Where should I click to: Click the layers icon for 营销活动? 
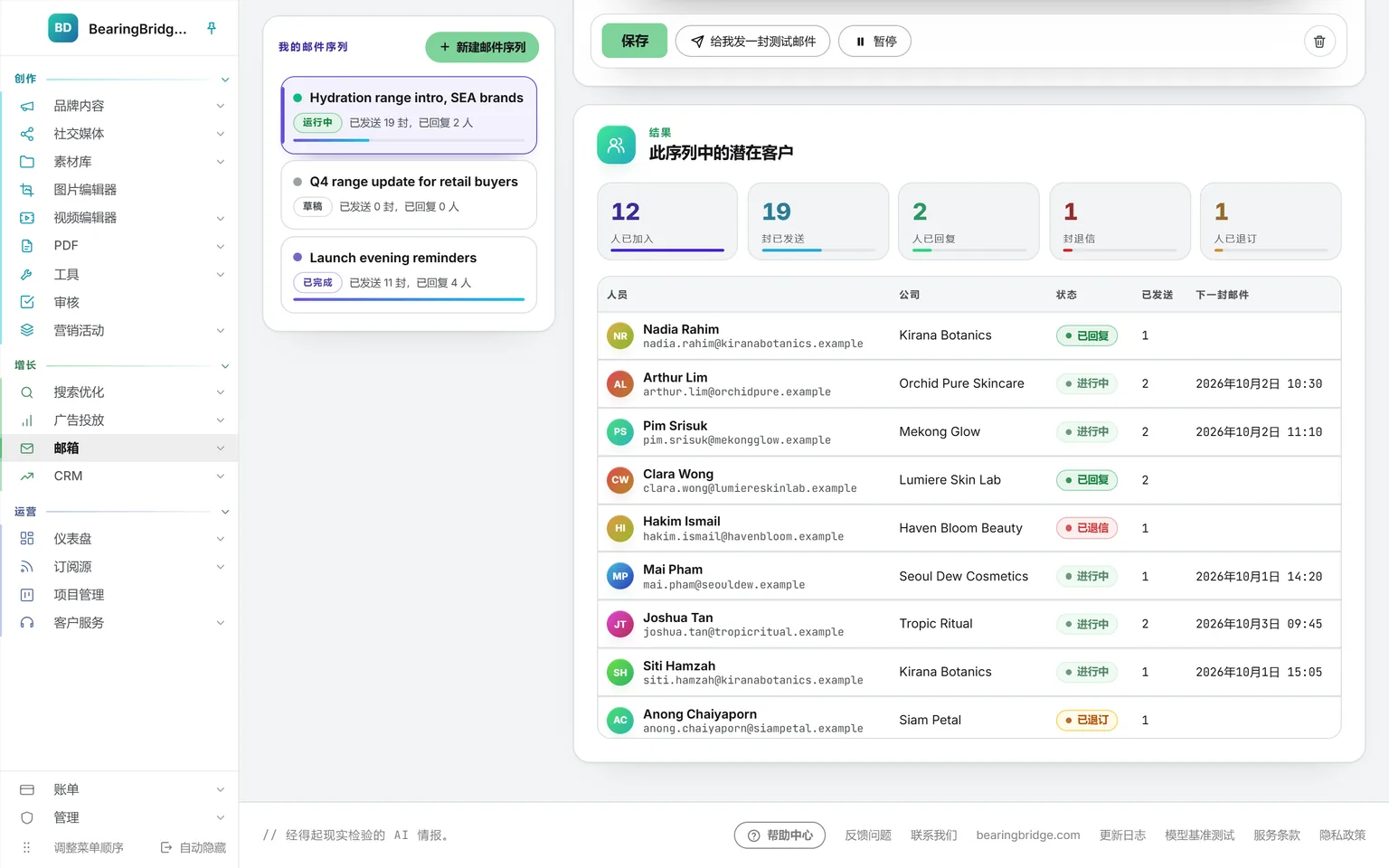pyautogui.click(x=27, y=330)
